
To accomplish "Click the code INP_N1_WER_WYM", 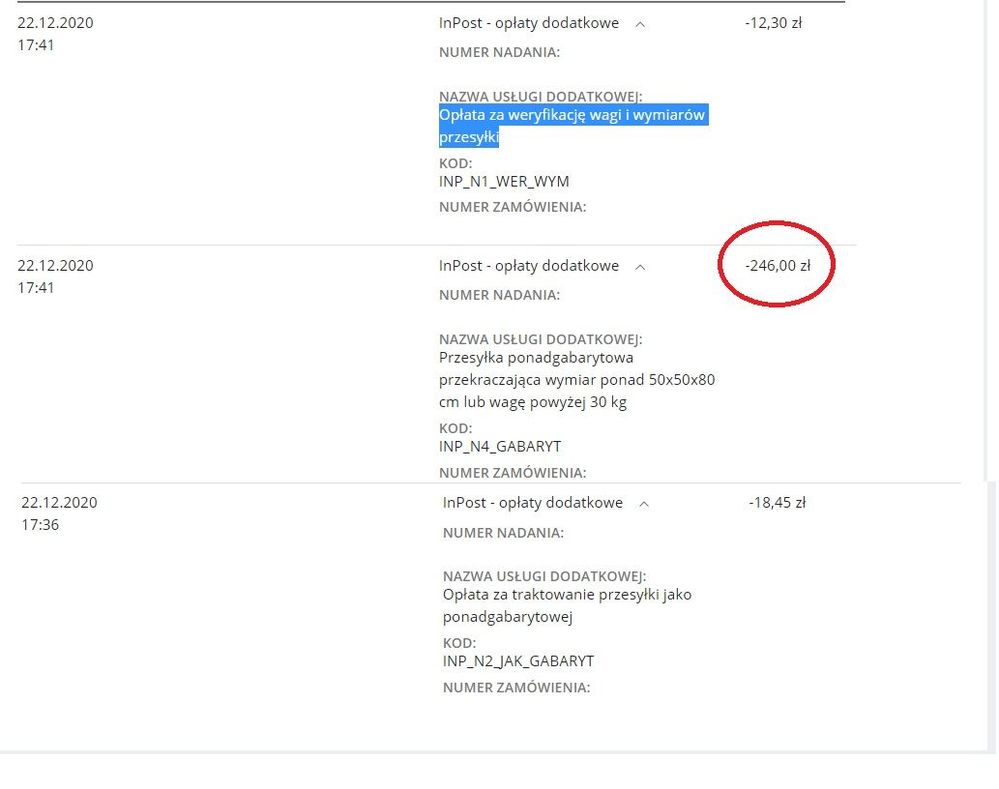I will click(504, 181).
